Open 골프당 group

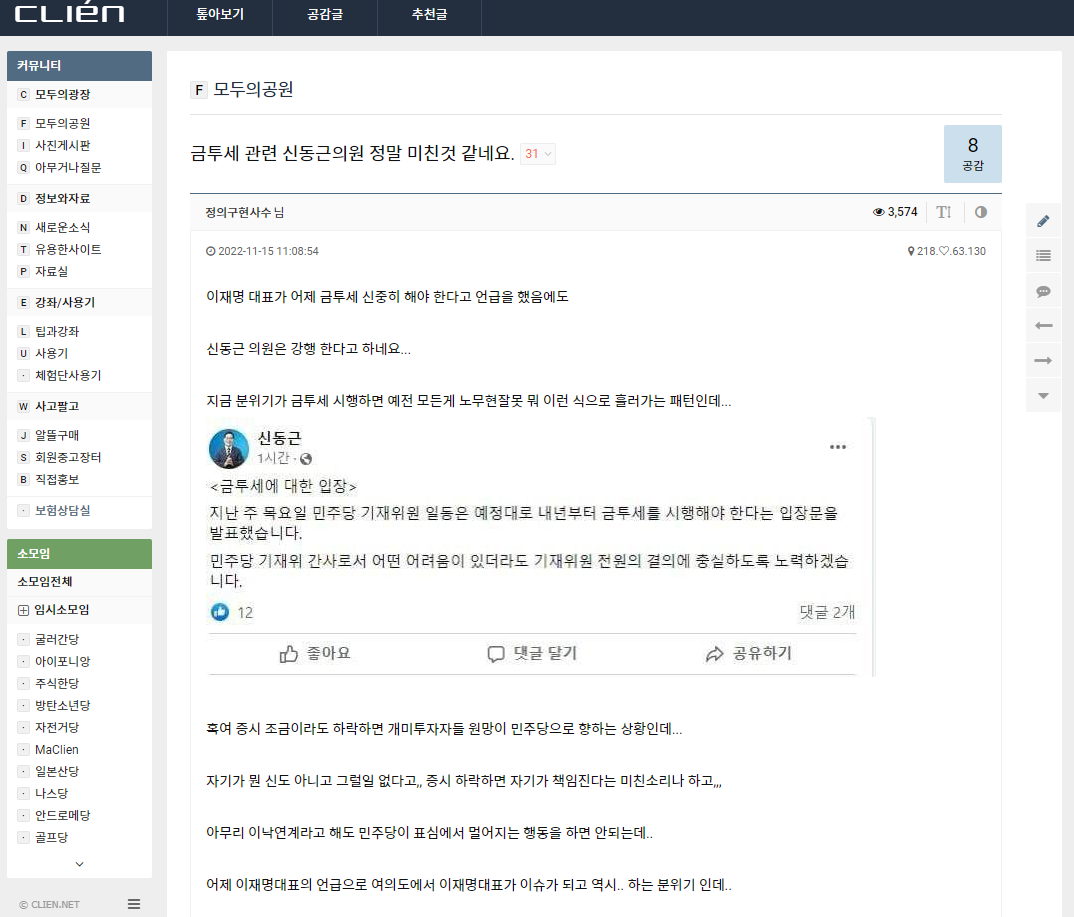tap(51, 837)
